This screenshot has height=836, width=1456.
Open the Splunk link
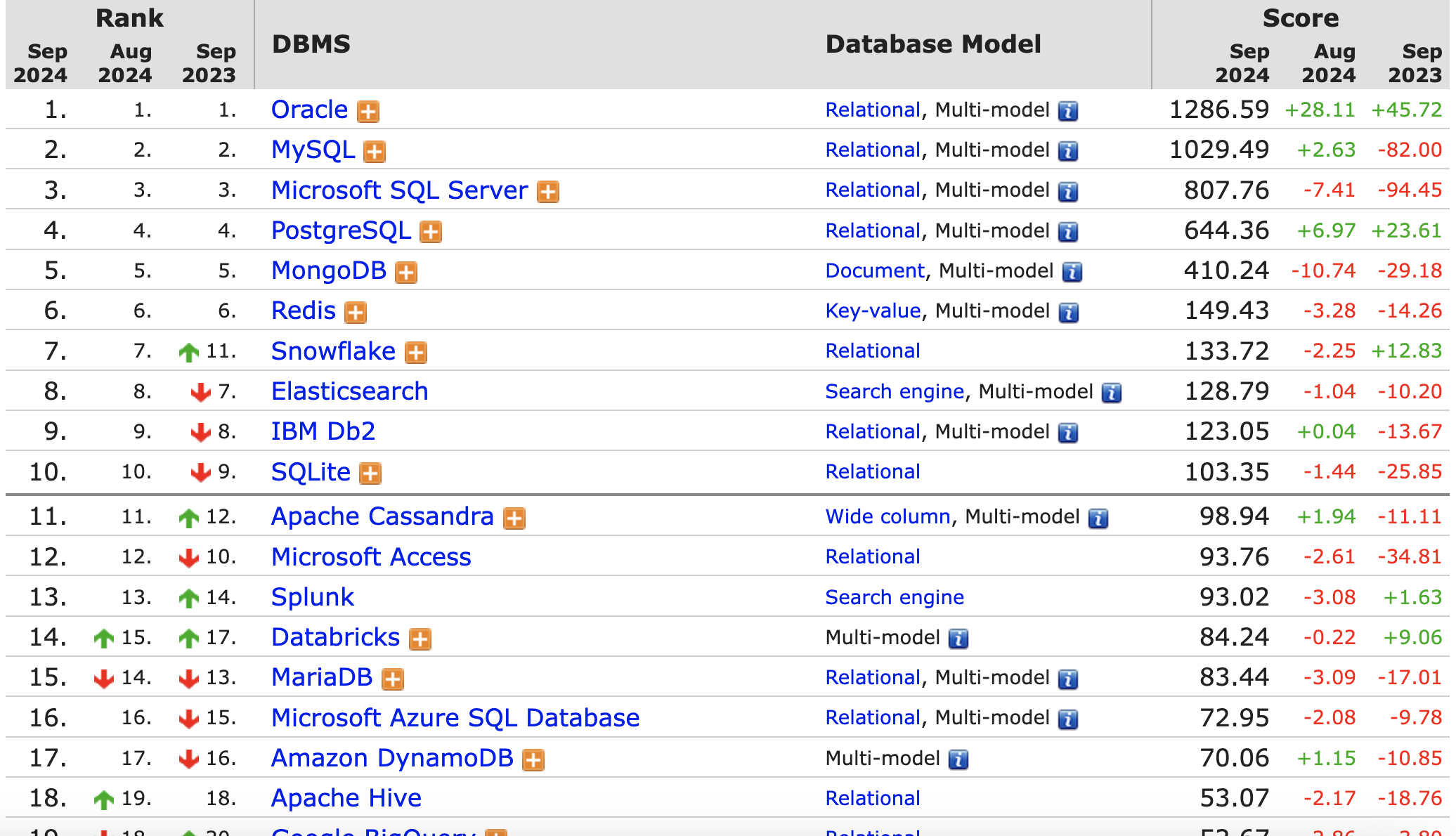pos(312,597)
